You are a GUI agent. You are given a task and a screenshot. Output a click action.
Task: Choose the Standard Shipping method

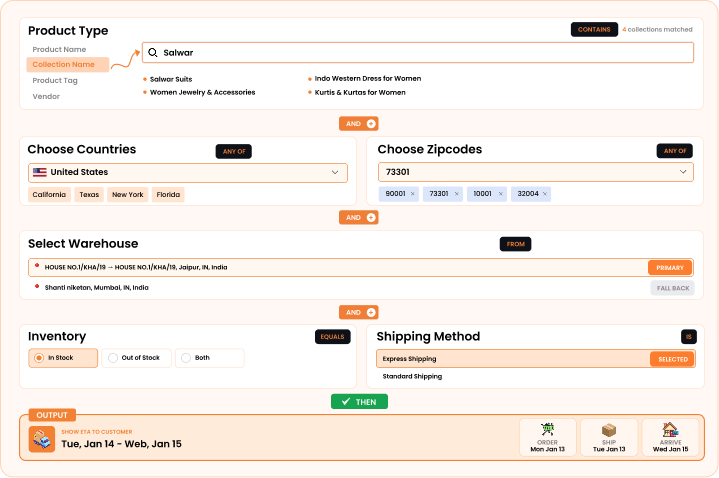point(412,376)
